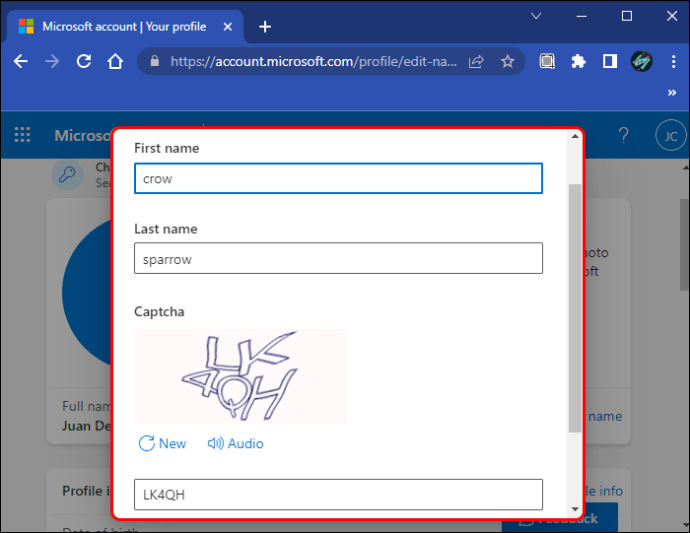Open the screenshot capture extension

pos(547,61)
